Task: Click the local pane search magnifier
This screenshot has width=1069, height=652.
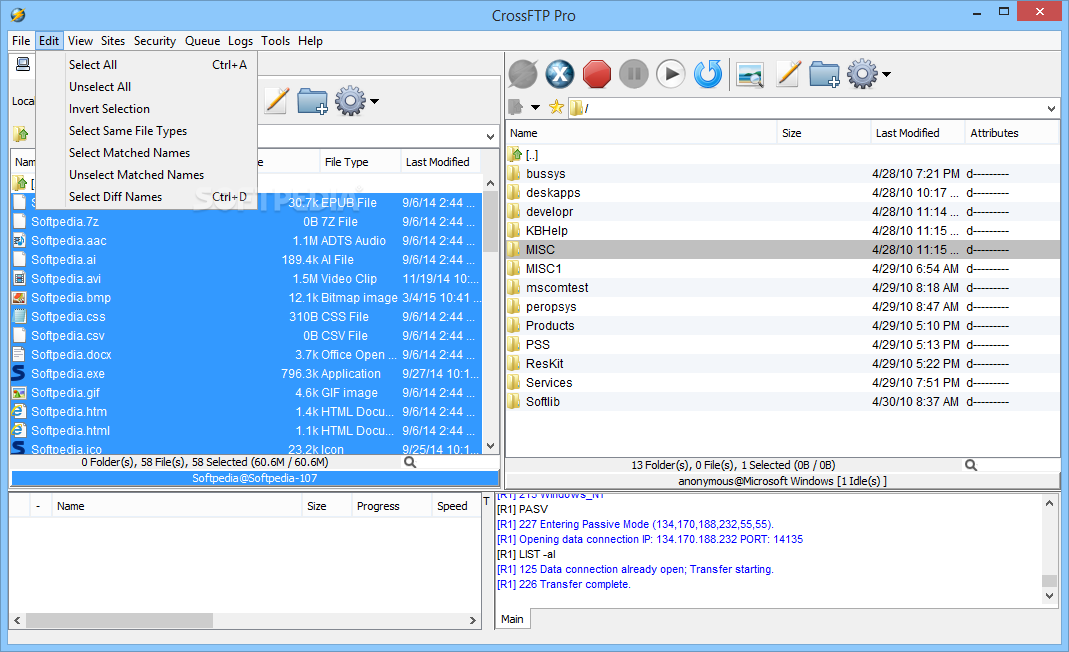Action: 410,462
